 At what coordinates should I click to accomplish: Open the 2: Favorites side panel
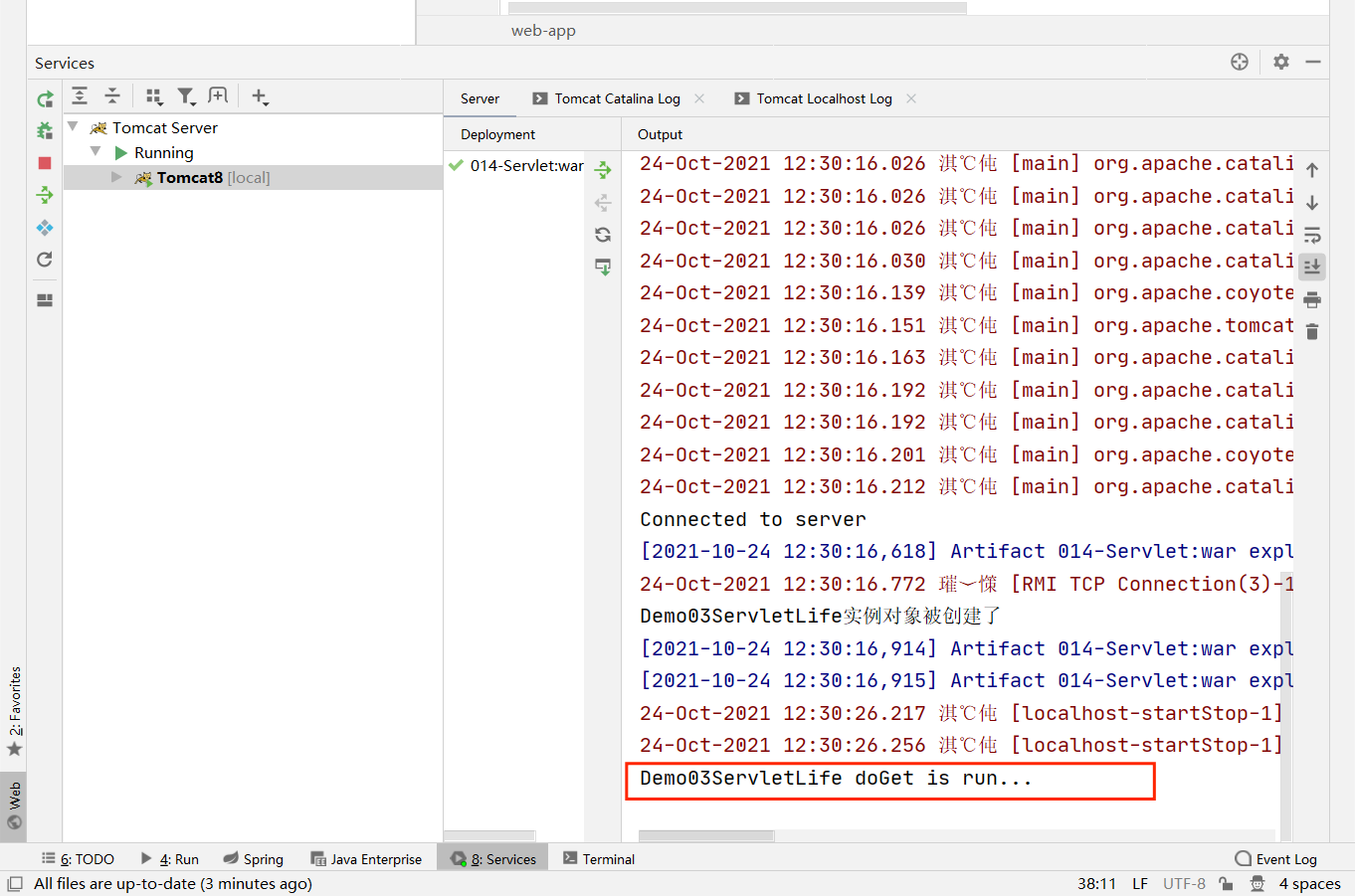[14, 712]
